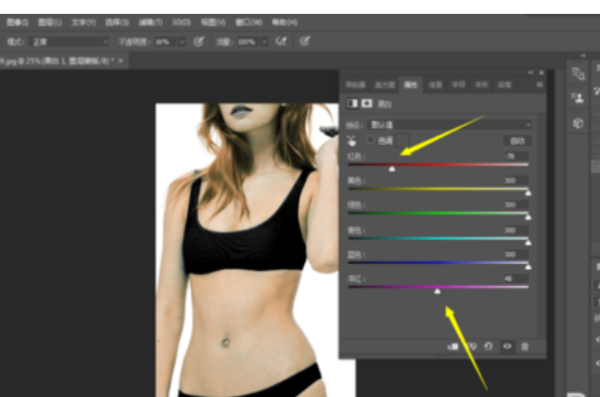The image size is (600, 397).
Task: Open the 3D cube panel icon in the dock
Action: pyautogui.click(x=578, y=123)
